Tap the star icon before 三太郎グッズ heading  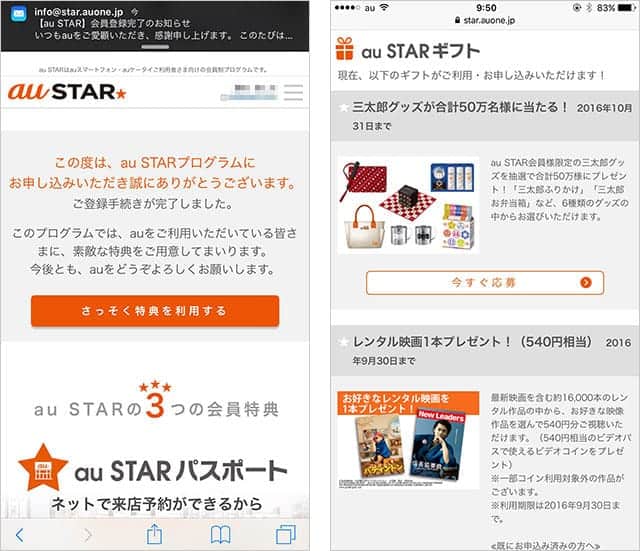344,108
